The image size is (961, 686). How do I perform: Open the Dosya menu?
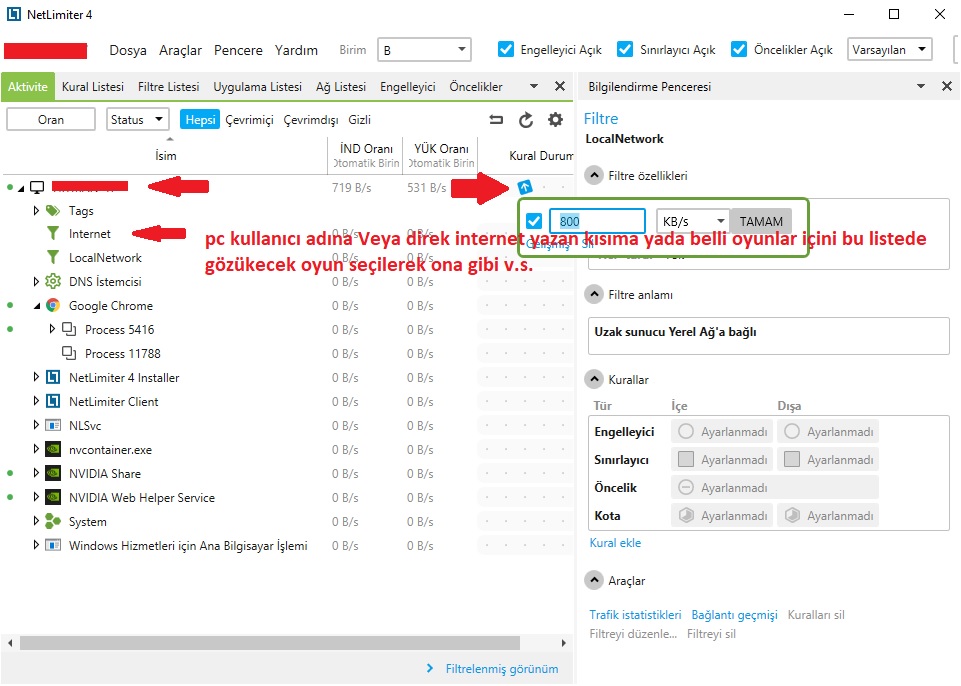pyautogui.click(x=127, y=50)
